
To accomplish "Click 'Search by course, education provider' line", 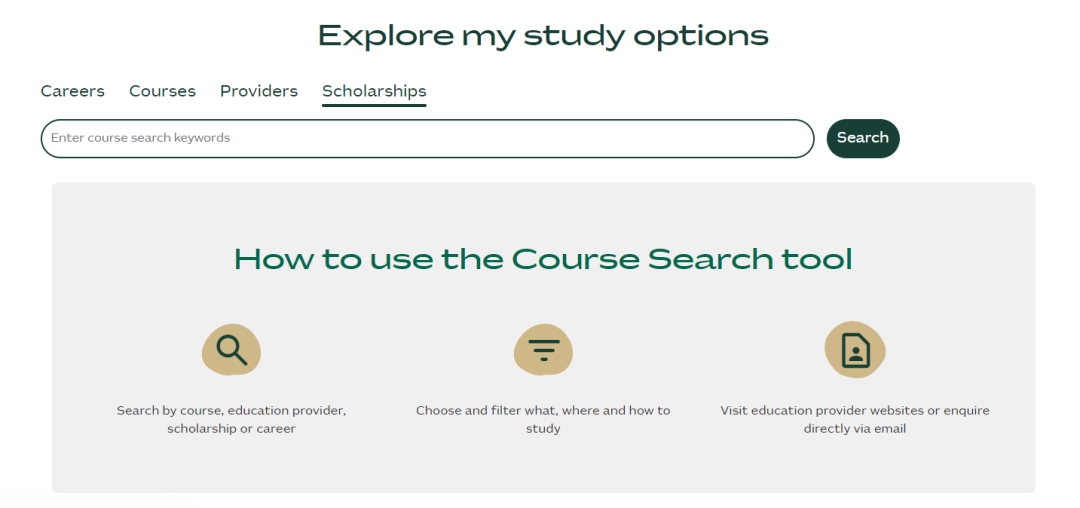I will tap(231, 411).
